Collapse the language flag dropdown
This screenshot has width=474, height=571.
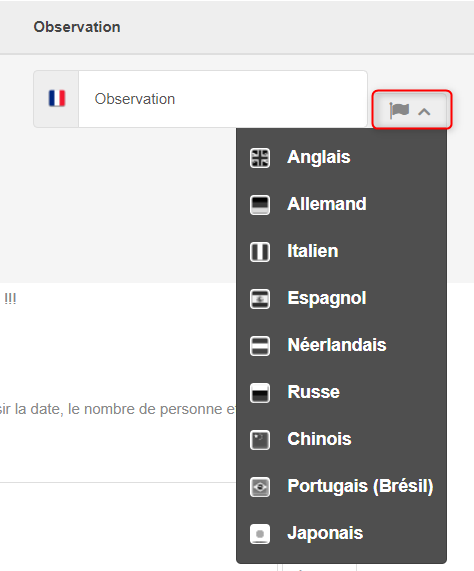coord(411,110)
